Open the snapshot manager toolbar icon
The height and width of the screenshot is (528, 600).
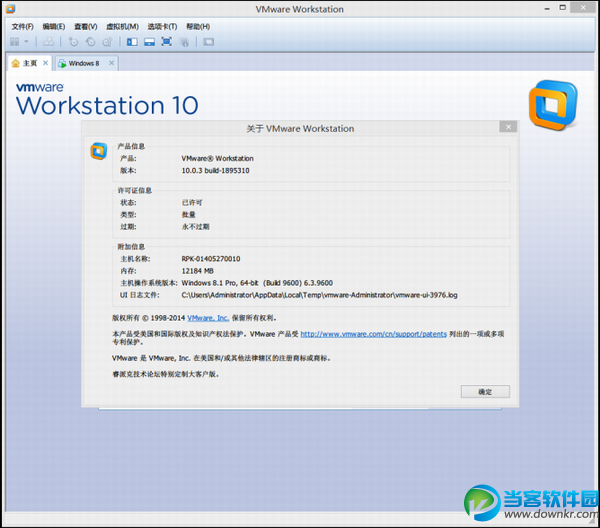(x=108, y=42)
